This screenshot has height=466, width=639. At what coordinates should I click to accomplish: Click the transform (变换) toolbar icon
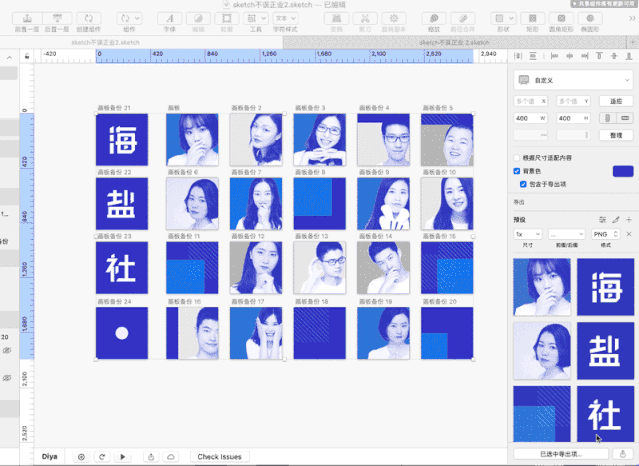coord(337,18)
